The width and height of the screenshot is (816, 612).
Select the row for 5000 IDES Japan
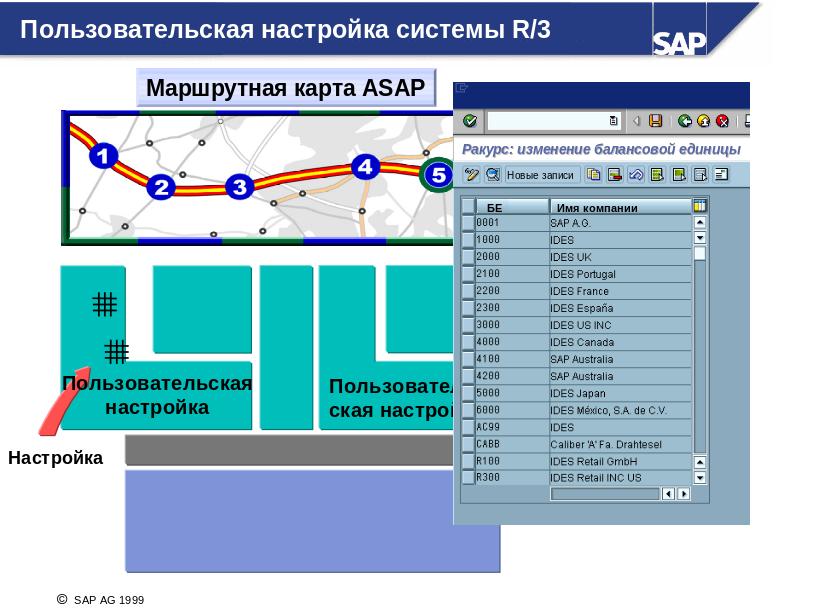(468, 393)
